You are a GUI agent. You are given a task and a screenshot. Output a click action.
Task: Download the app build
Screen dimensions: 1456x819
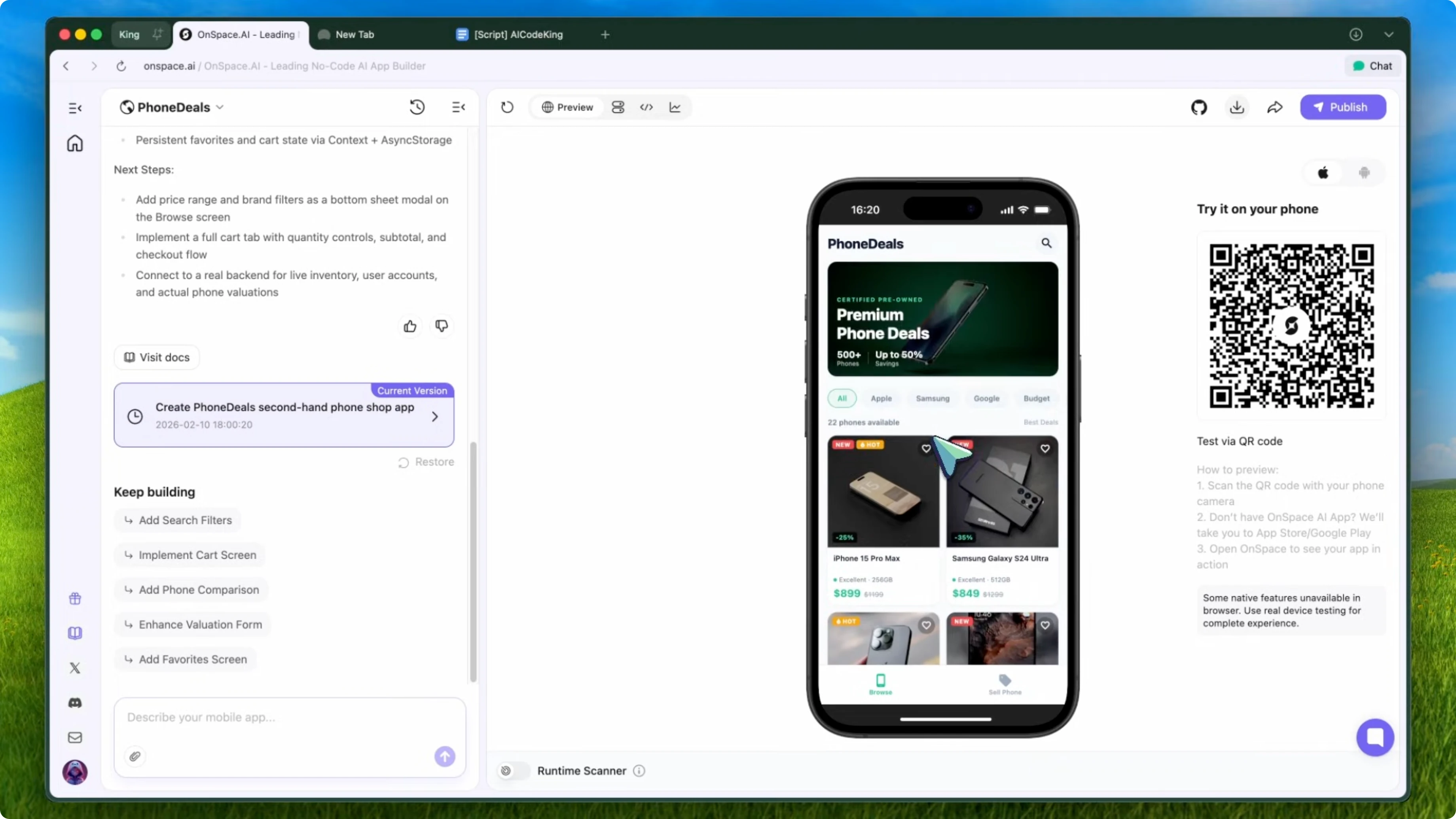(x=1237, y=107)
